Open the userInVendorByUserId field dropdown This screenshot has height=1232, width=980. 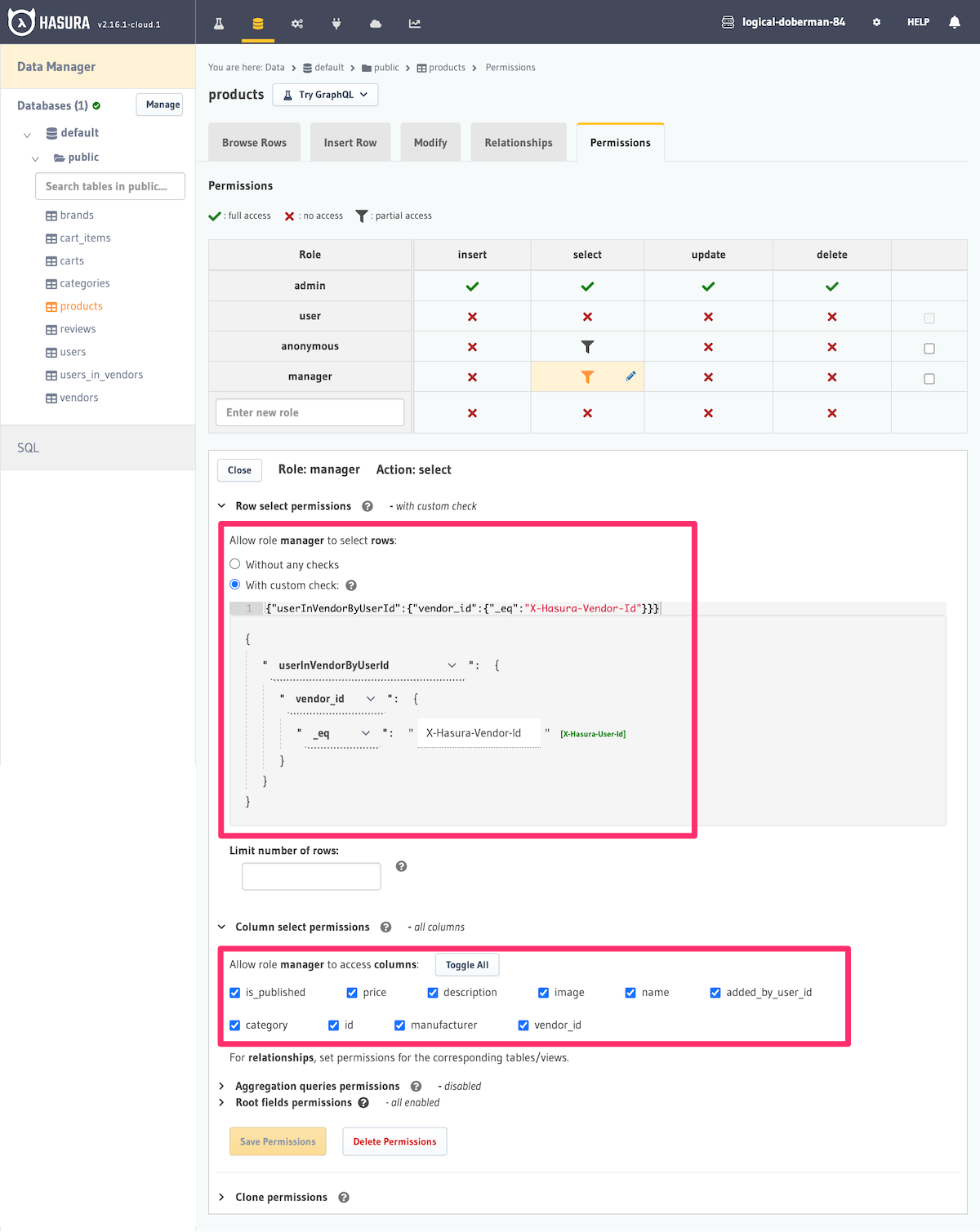tap(452, 665)
